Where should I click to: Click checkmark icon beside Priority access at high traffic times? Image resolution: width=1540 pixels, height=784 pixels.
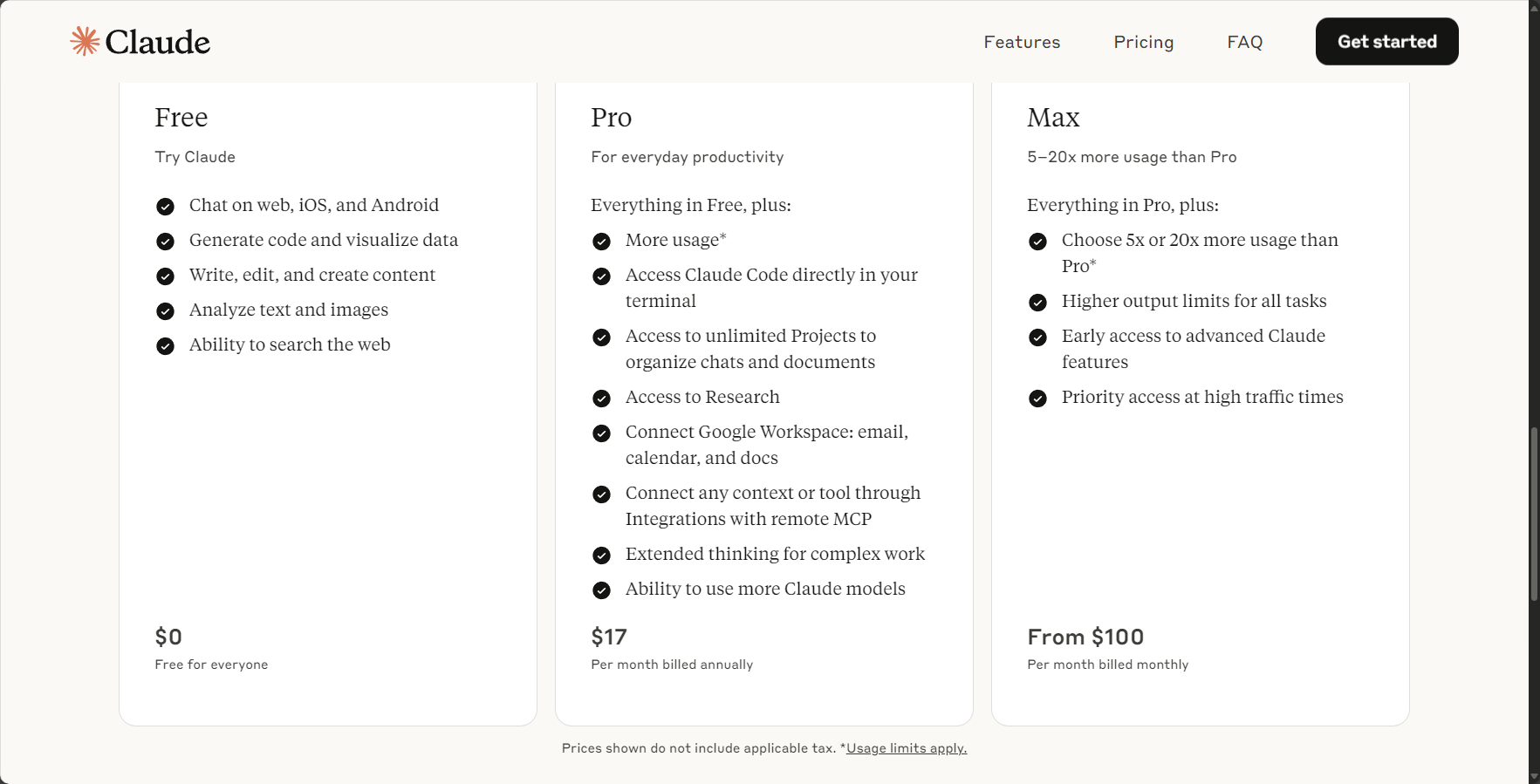point(1037,399)
